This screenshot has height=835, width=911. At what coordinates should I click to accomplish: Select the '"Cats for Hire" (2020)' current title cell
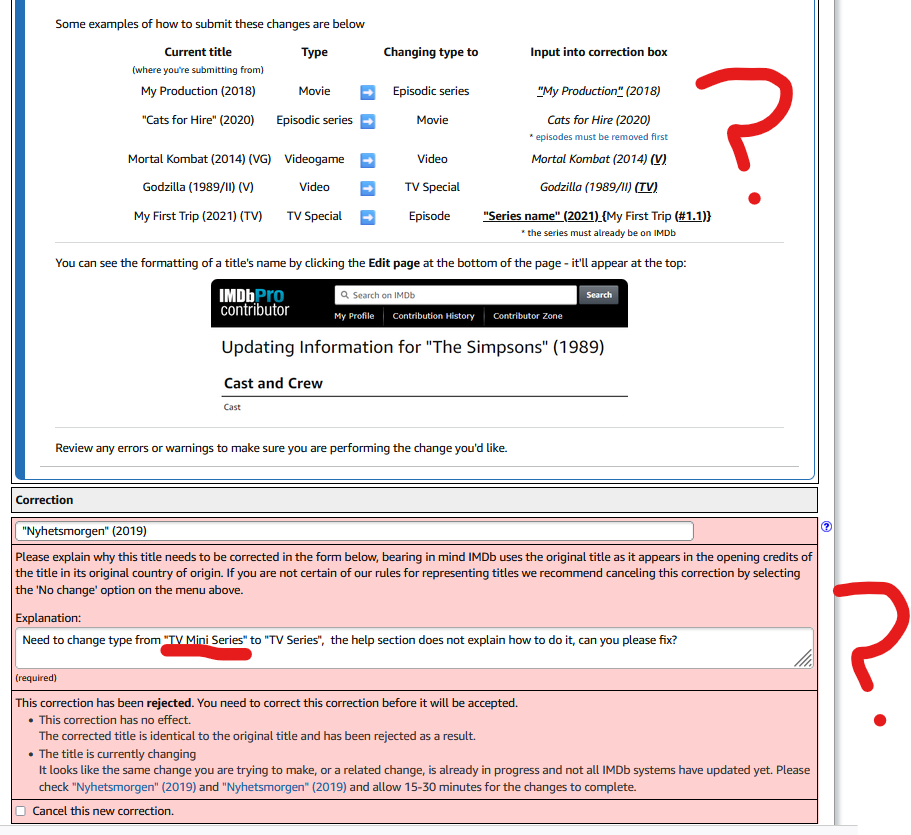(x=198, y=120)
